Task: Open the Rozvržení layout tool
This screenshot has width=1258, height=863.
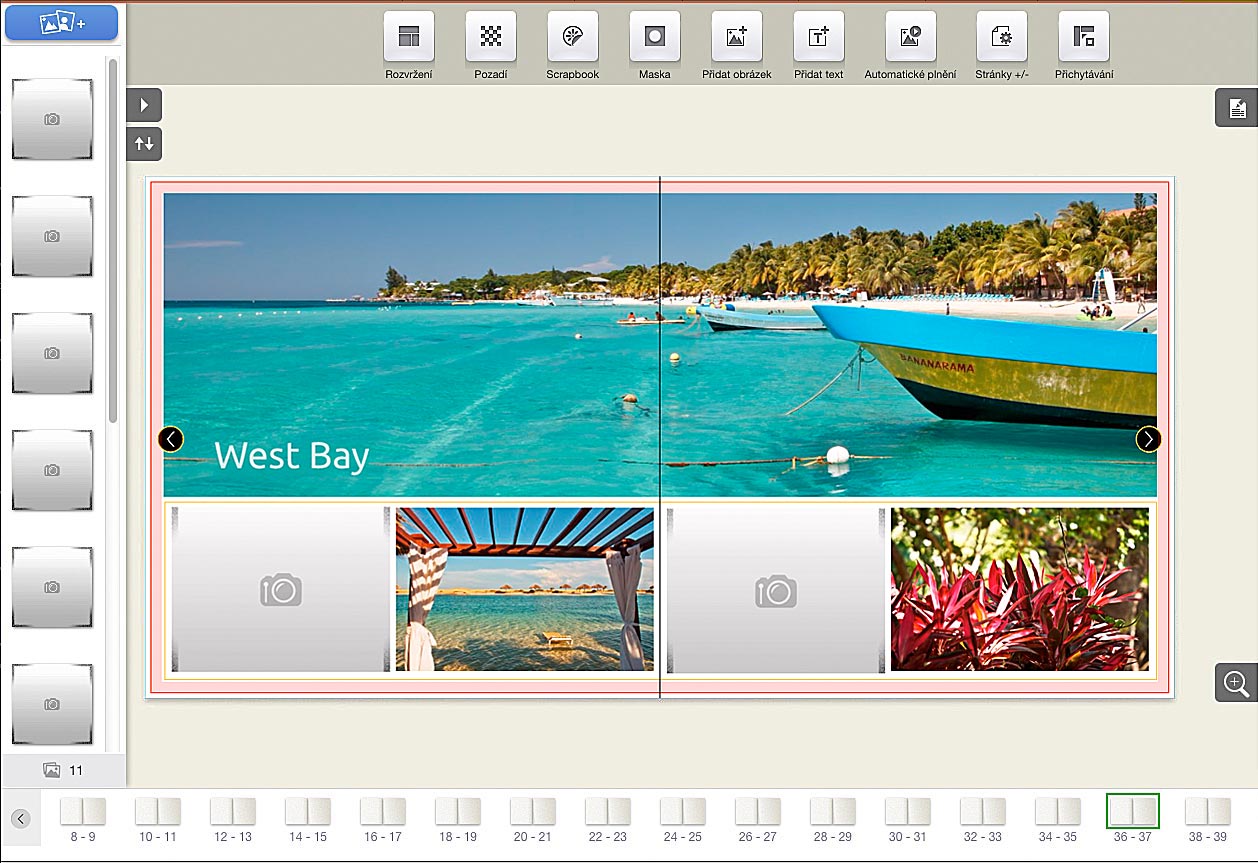Action: pos(409,37)
